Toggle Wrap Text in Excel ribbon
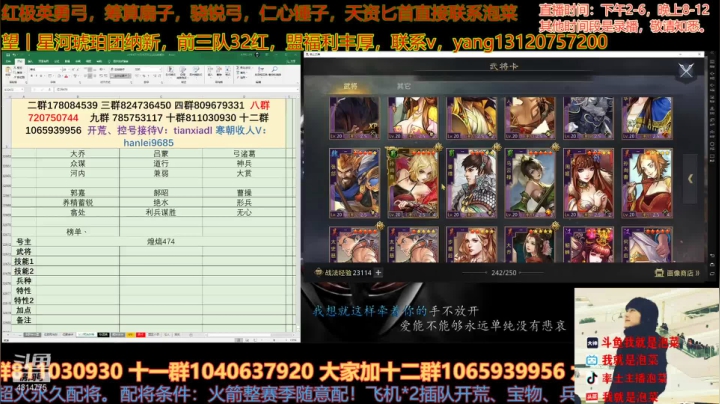This screenshot has width=720, height=404. point(118,69)
